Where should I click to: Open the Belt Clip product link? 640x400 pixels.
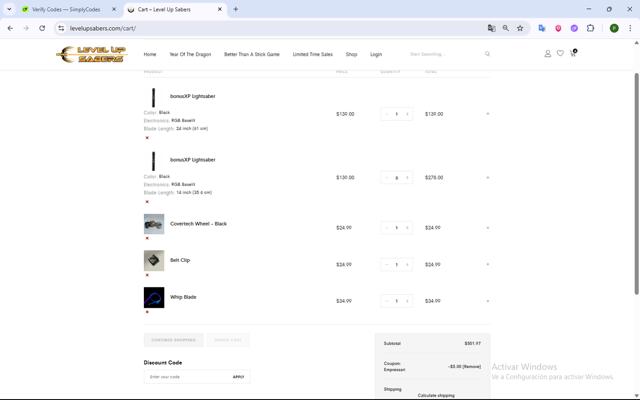180,260
